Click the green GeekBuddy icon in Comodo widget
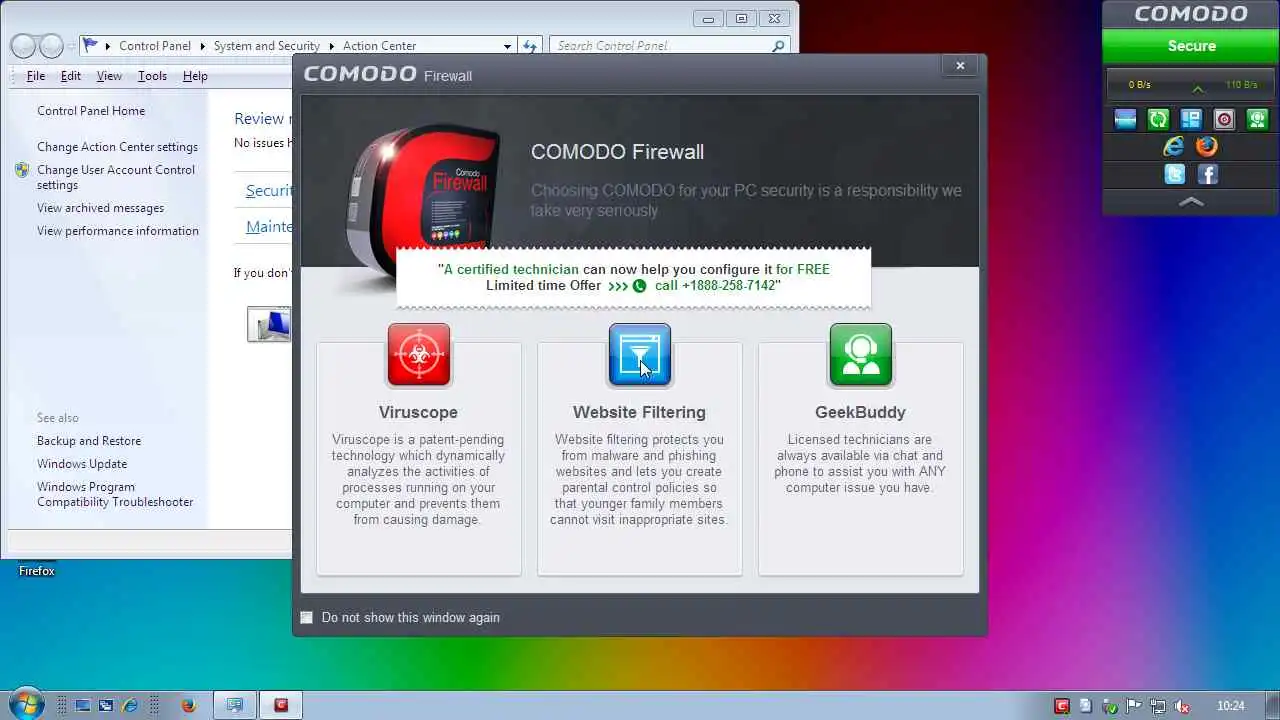1280x720 pixels. [1257, 120]
